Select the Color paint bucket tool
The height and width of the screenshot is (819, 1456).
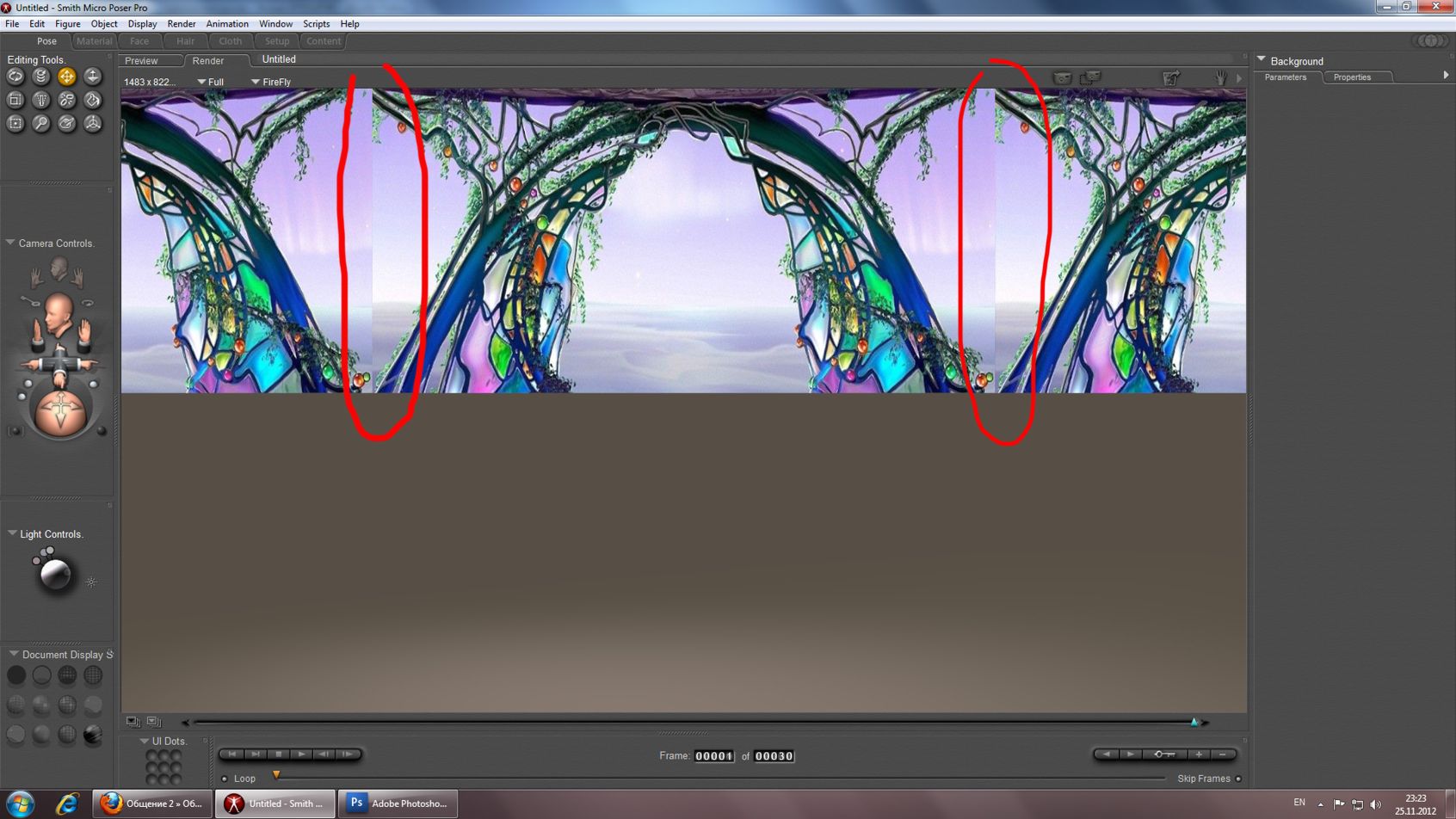coord(92,100)
